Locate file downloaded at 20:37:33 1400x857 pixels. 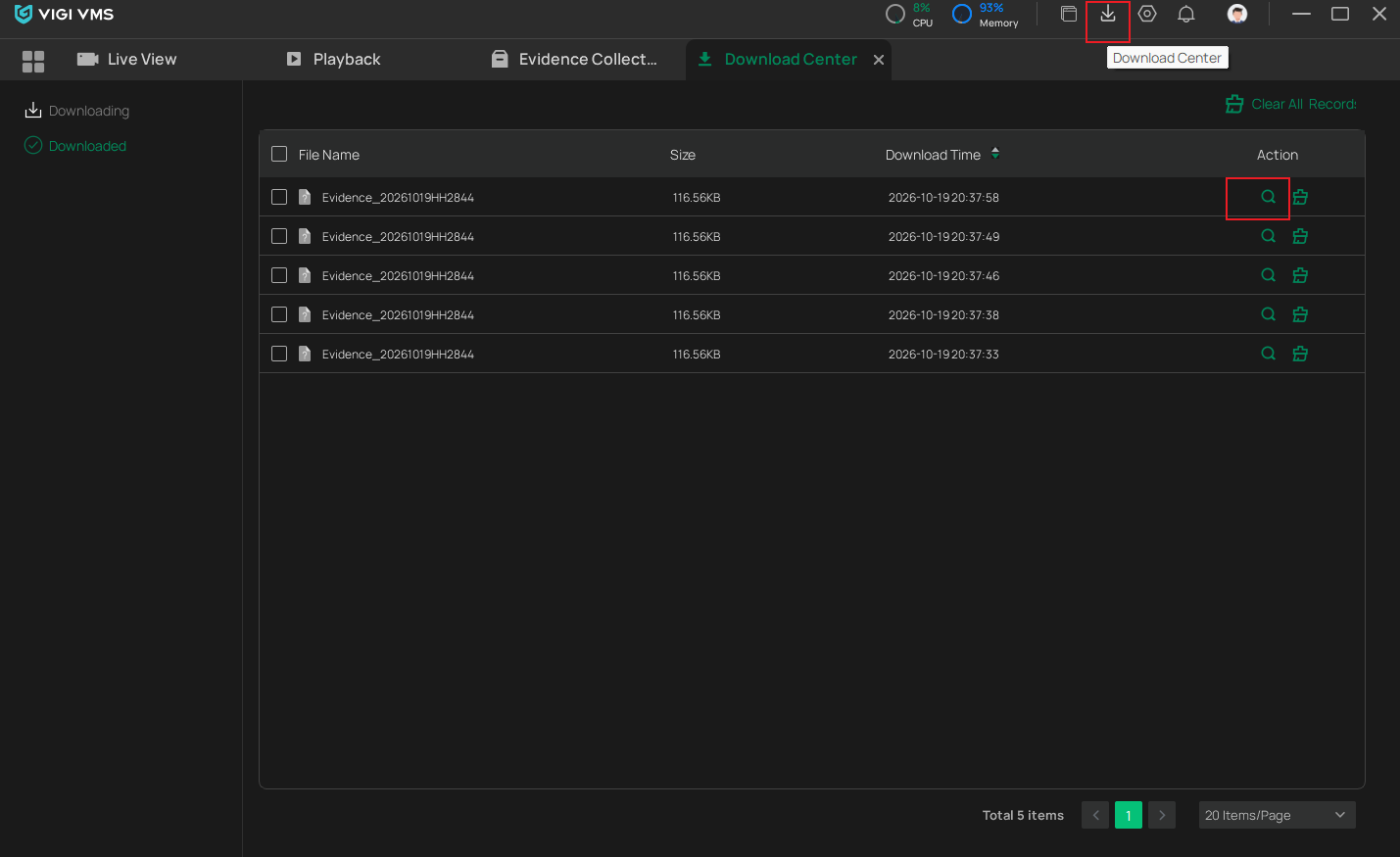tap(1268, 354)
